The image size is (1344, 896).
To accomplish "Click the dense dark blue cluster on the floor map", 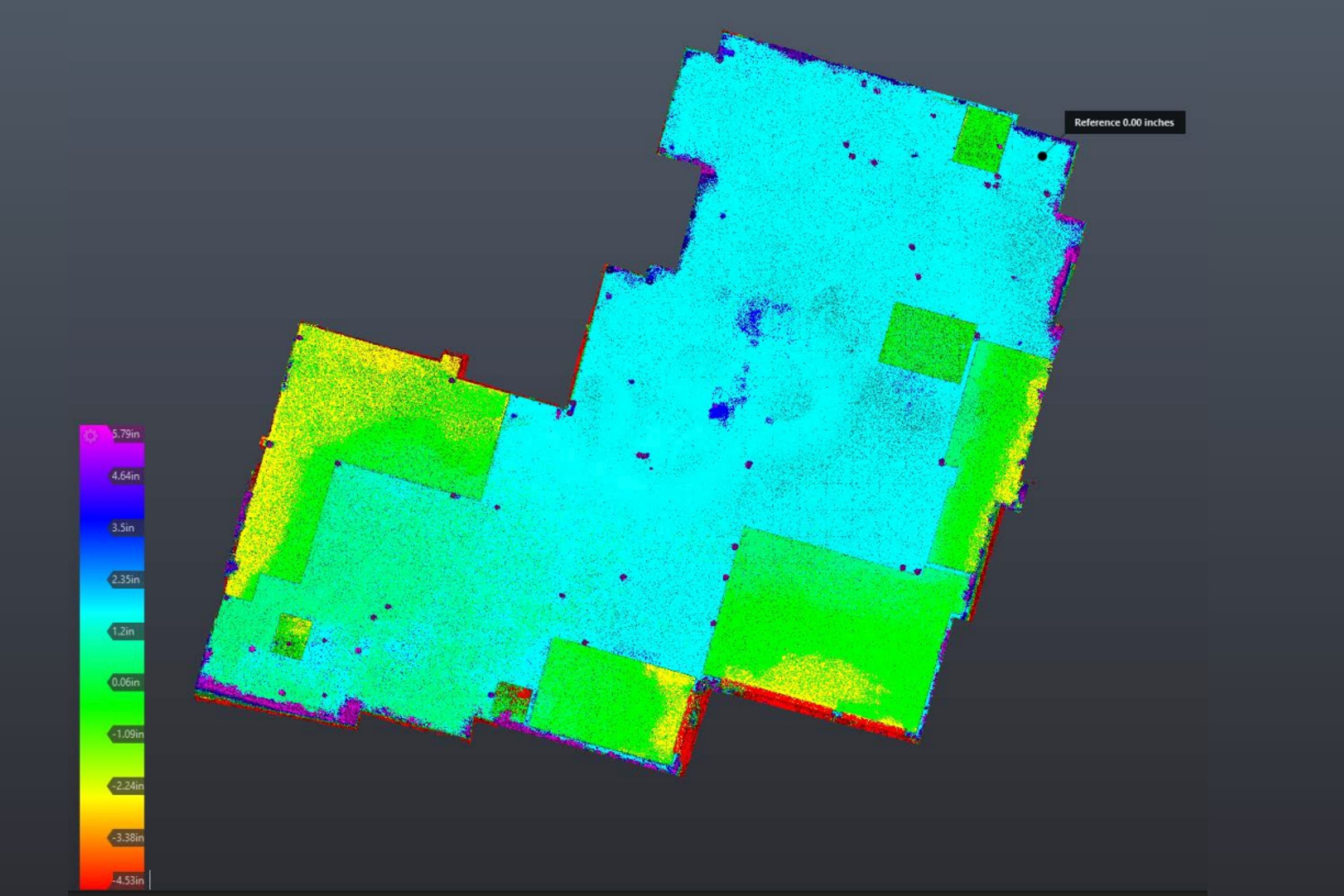I will (718, 411).
